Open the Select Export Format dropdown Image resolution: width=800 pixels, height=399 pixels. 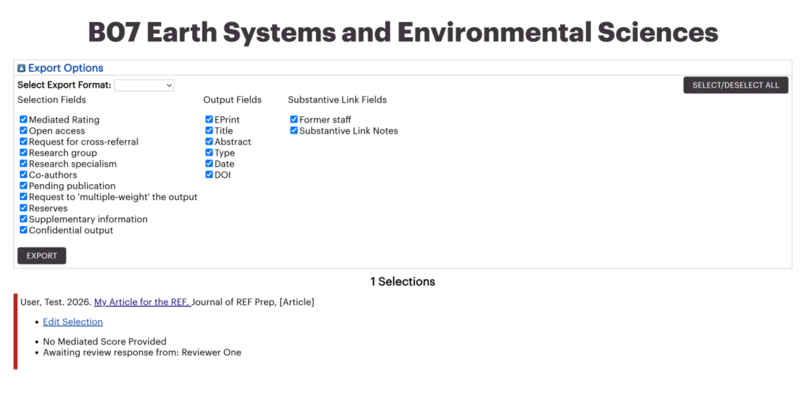144,85
